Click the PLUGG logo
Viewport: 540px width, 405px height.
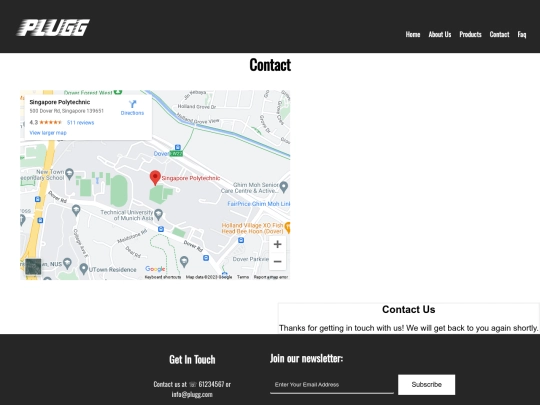point(53,28)
